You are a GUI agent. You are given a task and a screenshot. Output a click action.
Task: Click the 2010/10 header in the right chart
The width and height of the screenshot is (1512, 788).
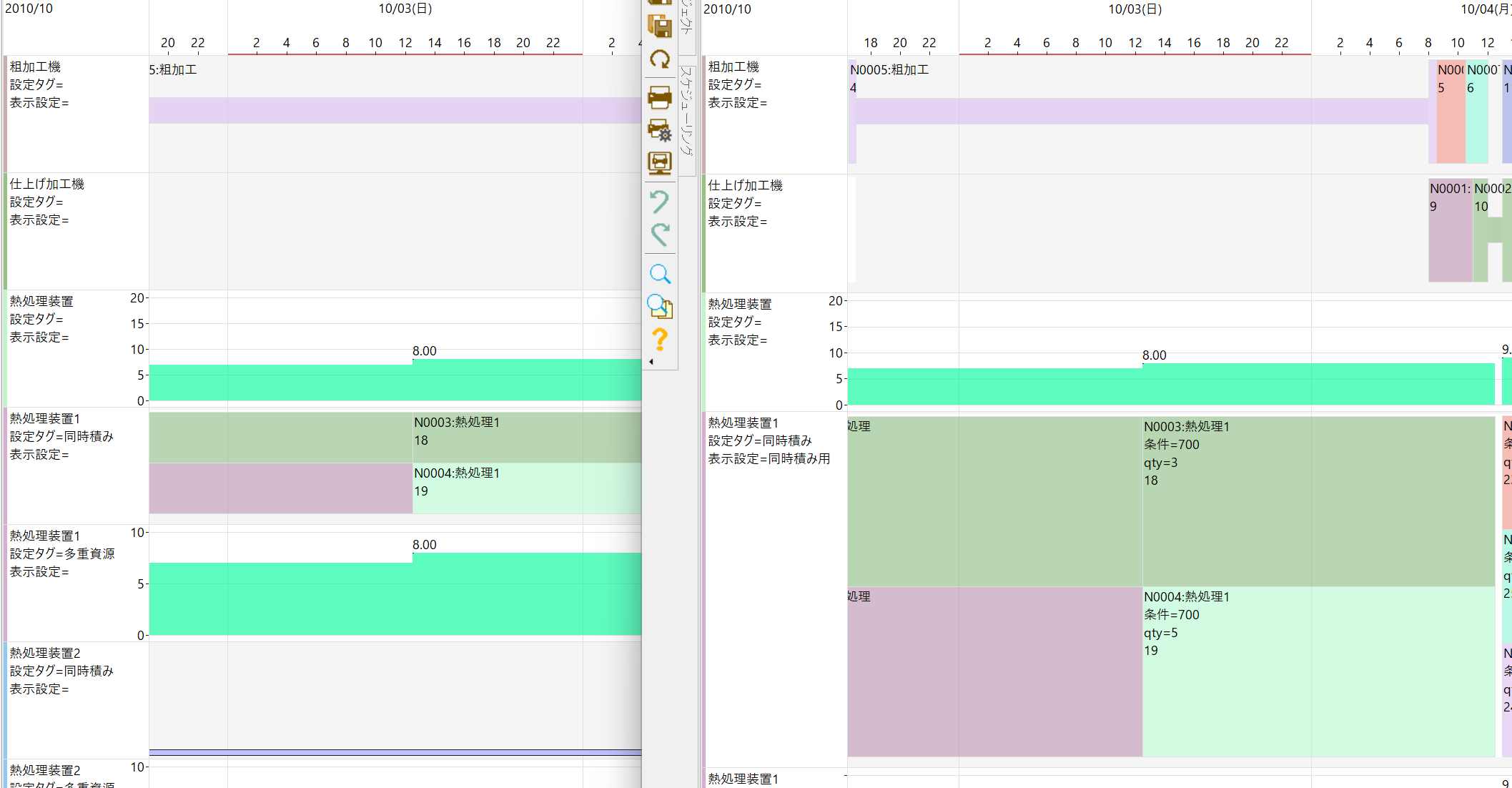[728, 9]
